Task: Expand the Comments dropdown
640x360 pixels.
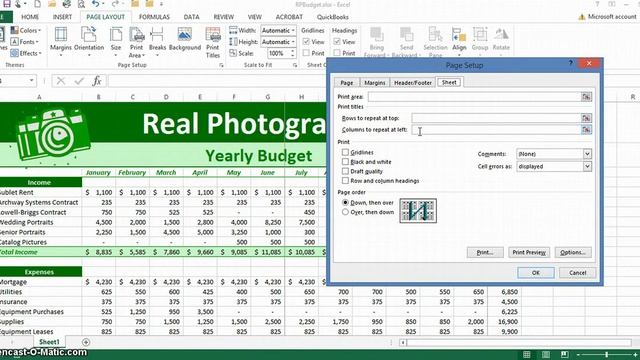Action: 587,154
